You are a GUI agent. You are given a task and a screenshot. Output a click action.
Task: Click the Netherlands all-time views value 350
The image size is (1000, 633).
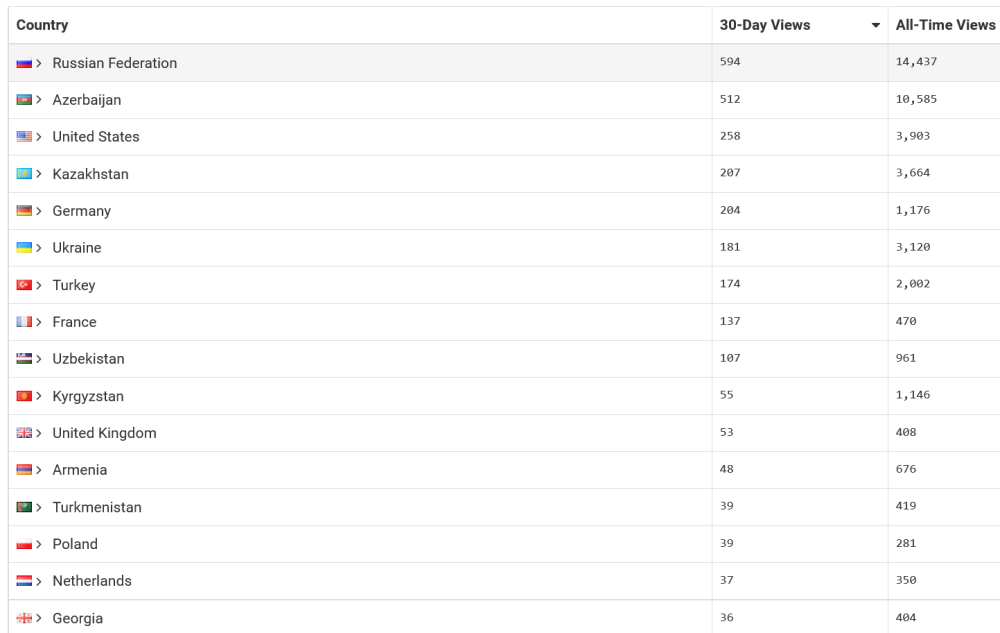point(906,581)
